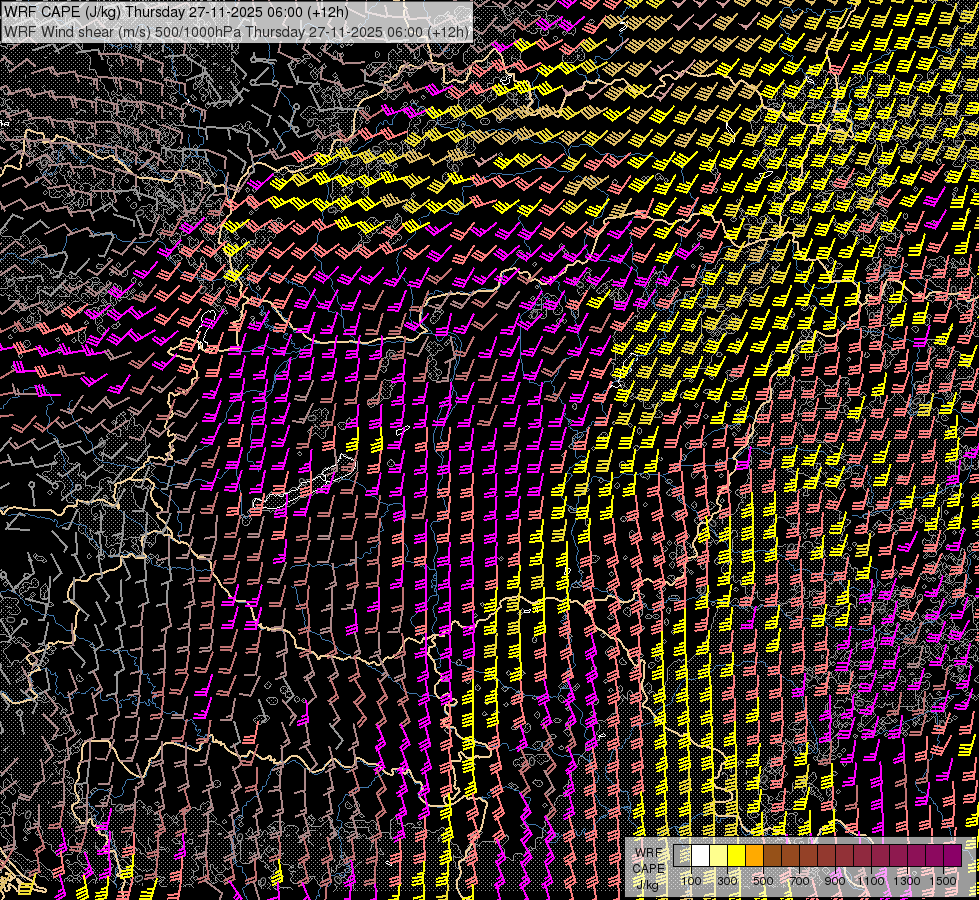Pick the bright yellow CAPE legend swatch

pyautogui.click(x=737, y=856)
